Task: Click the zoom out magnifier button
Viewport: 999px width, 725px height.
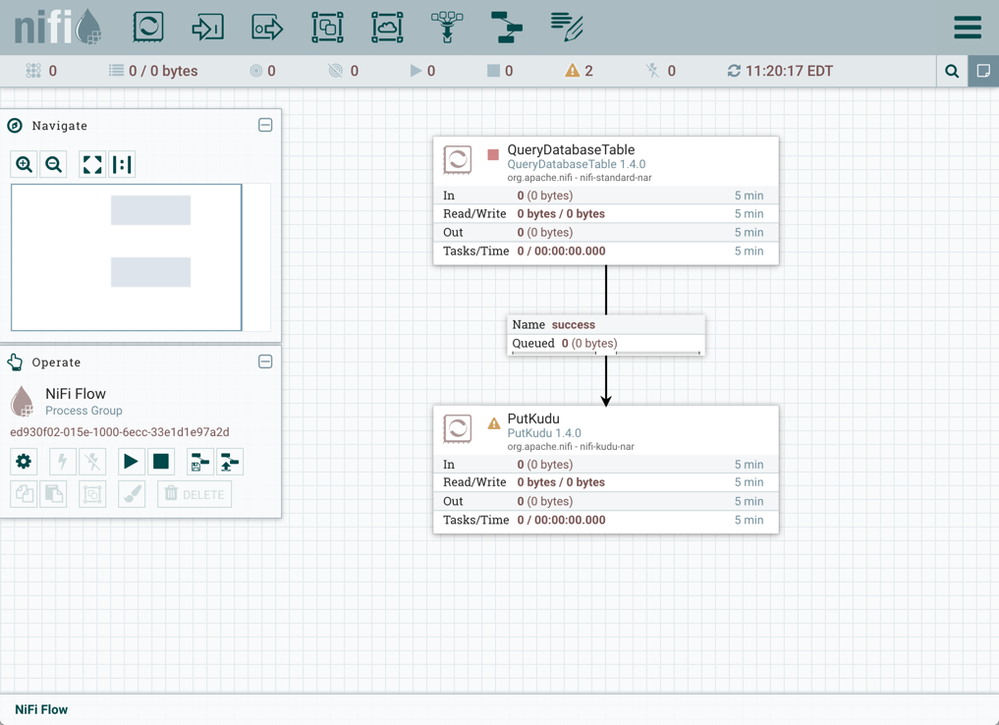Action: pos(54,165)
